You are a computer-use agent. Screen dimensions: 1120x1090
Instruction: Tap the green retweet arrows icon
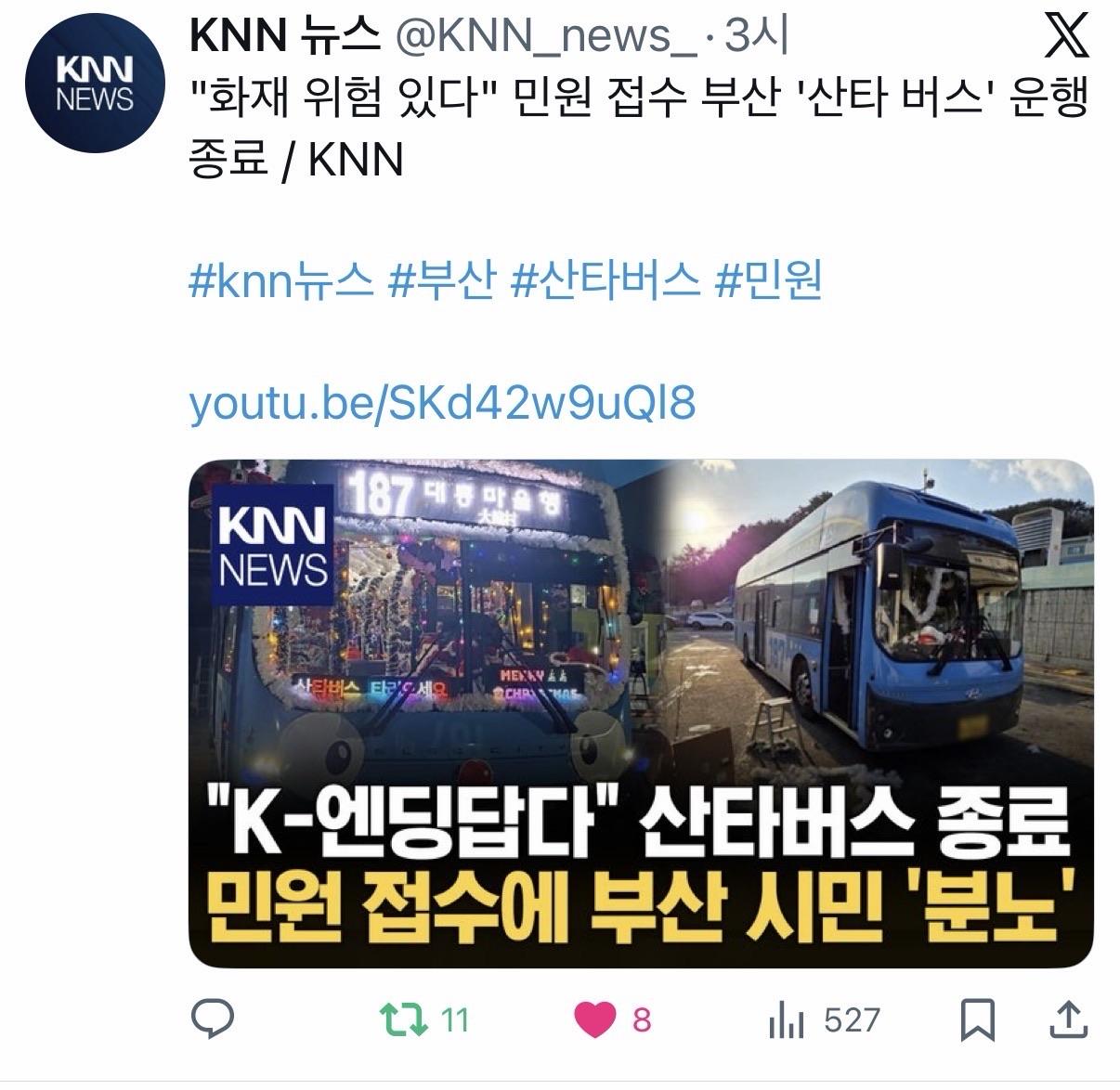tap(405, 1019)
